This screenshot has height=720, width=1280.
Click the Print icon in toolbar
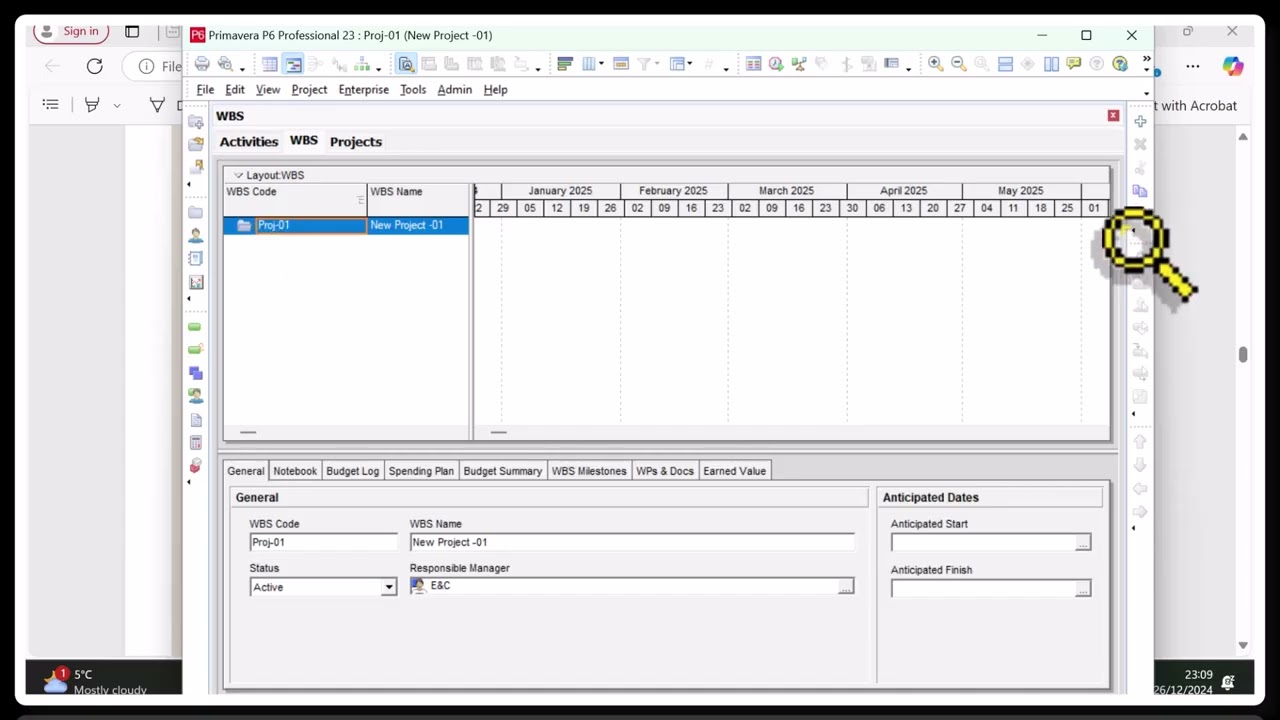click(x=201, y=64)
